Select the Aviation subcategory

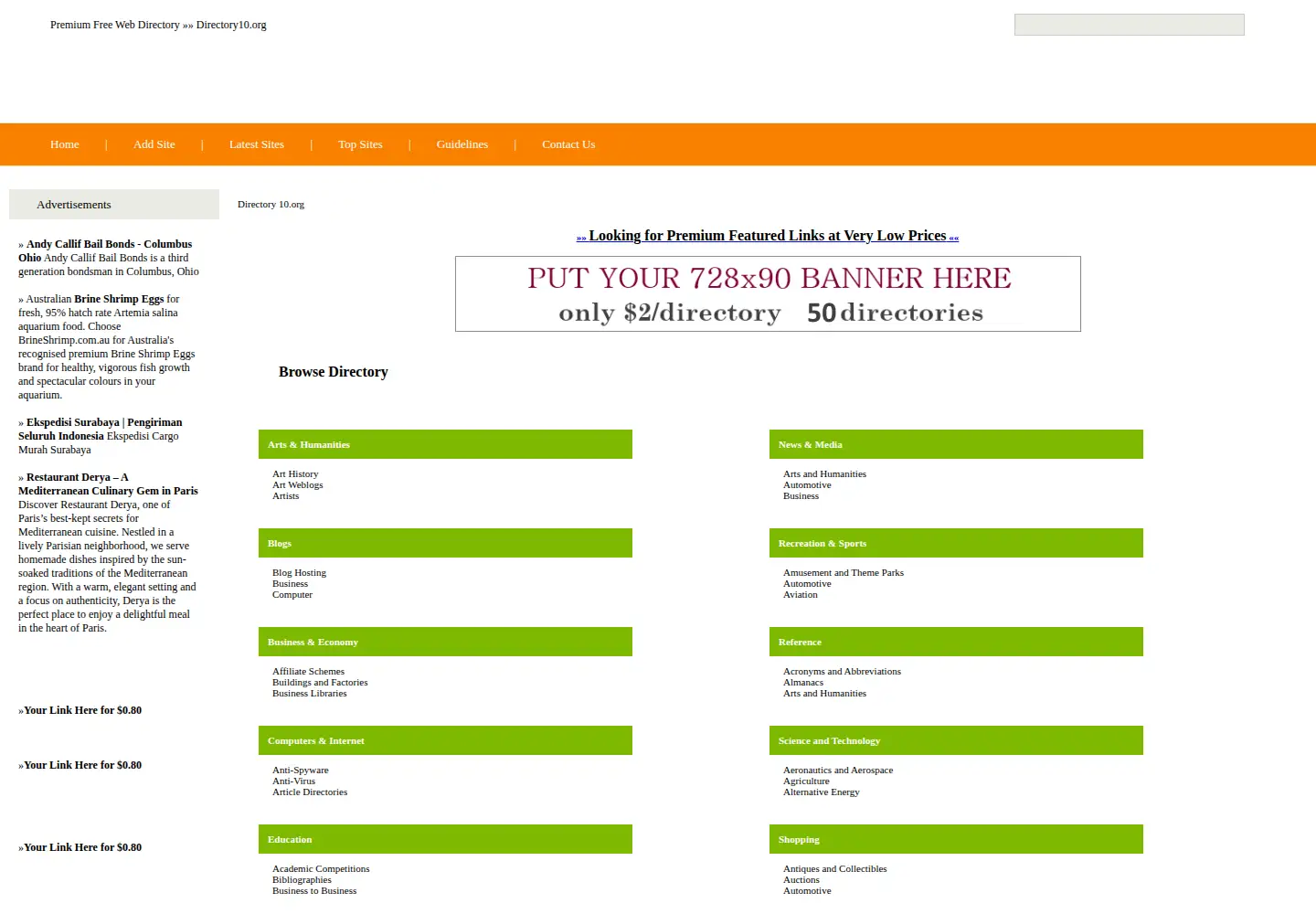[x=801, y=595]
